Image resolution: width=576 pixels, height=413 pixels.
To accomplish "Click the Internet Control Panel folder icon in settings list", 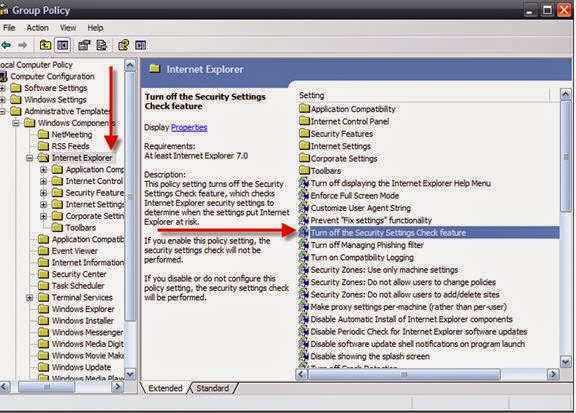I will pyautogui.click(x=304, y=121).
